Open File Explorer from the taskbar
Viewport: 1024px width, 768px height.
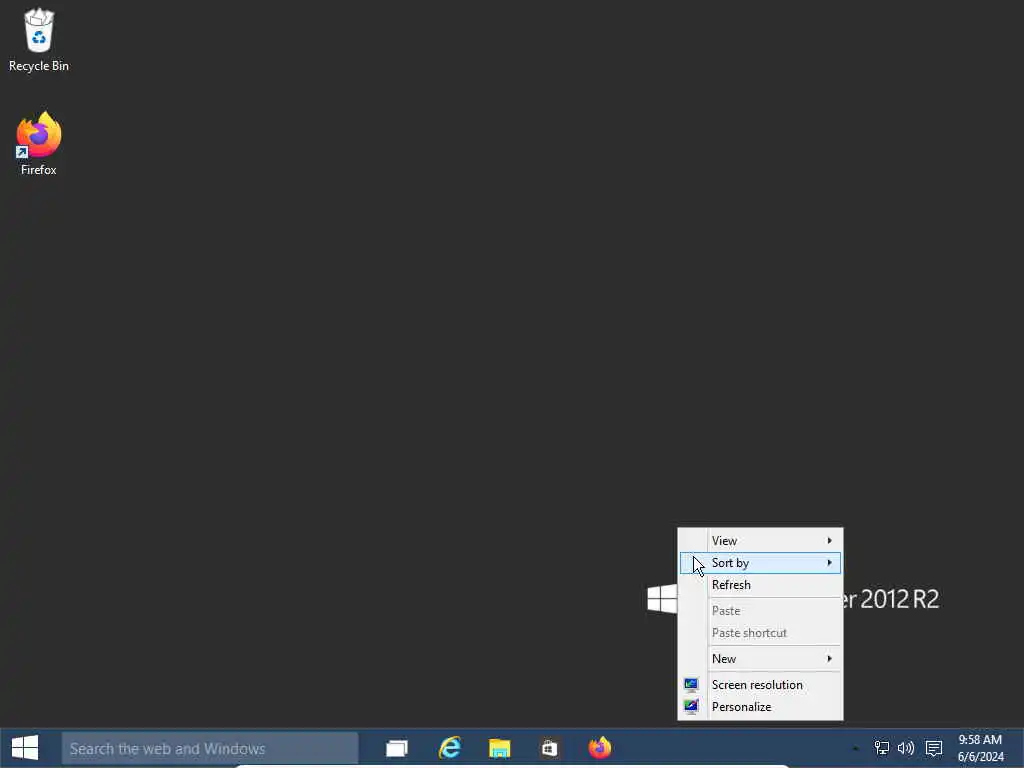point(500,748)
